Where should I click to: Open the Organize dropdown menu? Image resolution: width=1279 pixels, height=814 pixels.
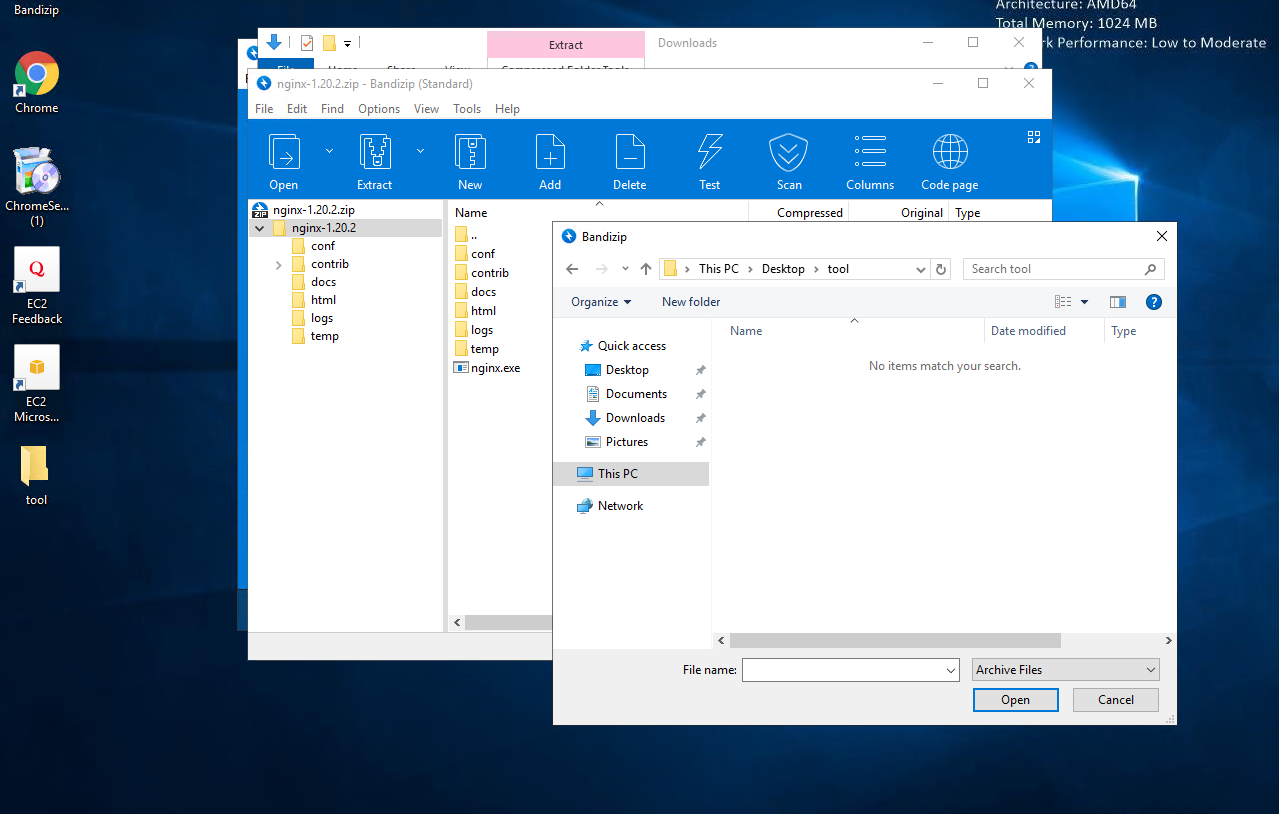pyautogui.click(x=601, y=302)
